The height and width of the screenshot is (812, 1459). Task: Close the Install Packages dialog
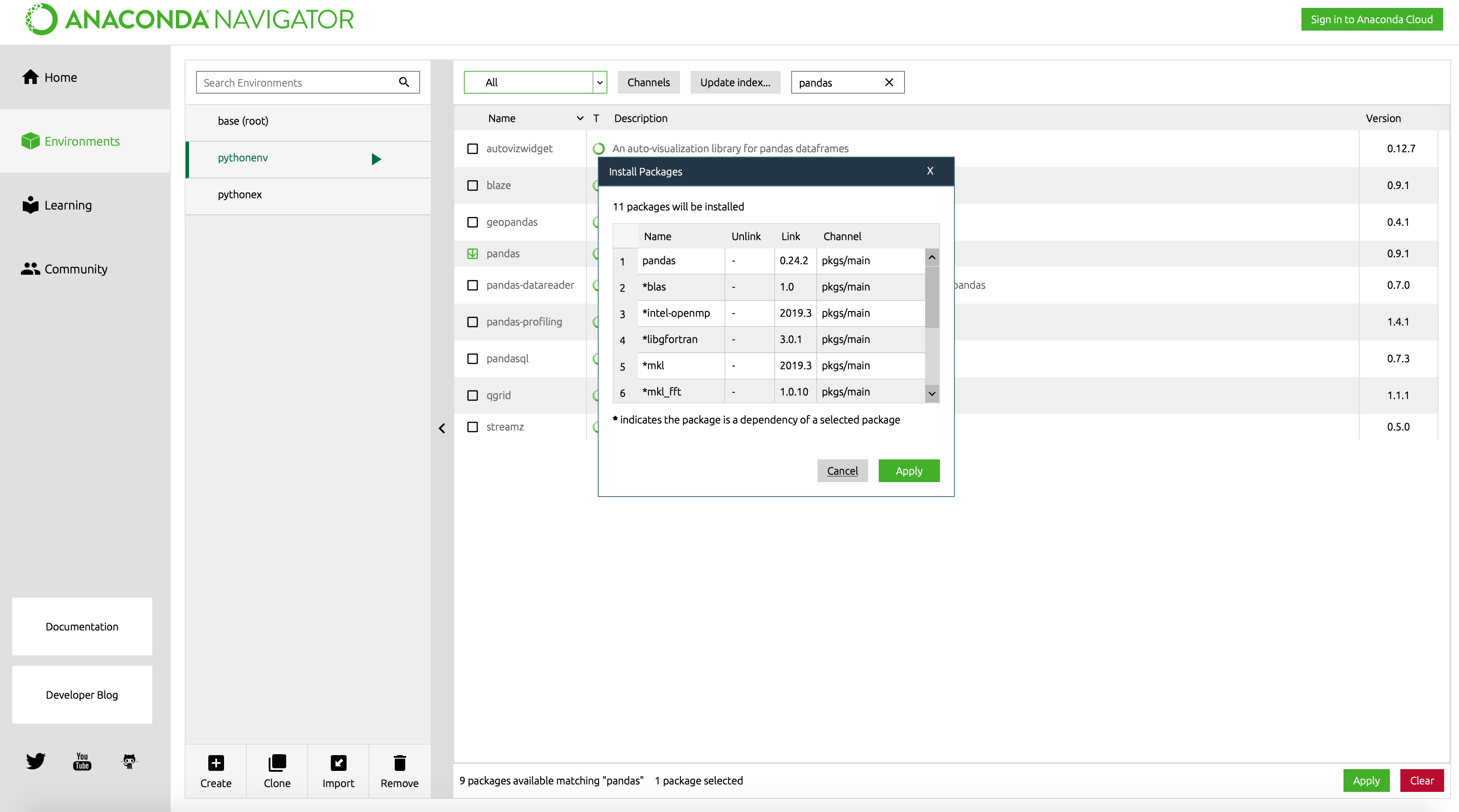pyautogui.click(x=930, y=171)
